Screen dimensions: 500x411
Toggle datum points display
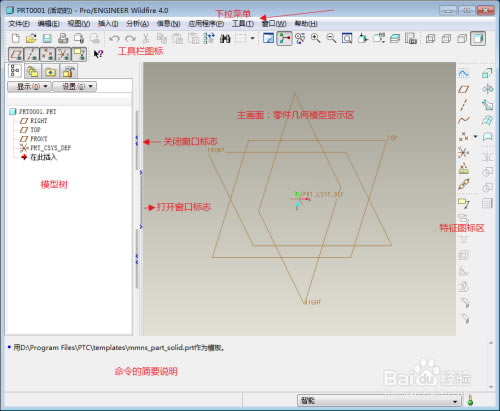pos(48,54)
